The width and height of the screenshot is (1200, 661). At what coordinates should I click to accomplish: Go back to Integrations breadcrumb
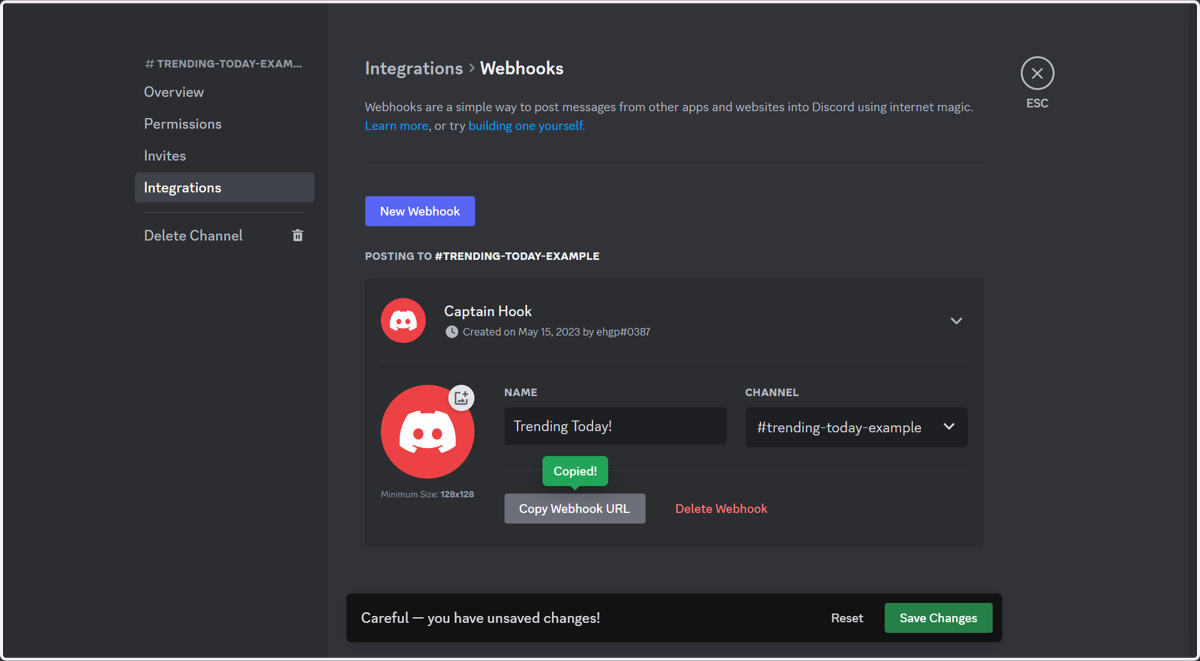pyautogui.click(x=414, y=68)
